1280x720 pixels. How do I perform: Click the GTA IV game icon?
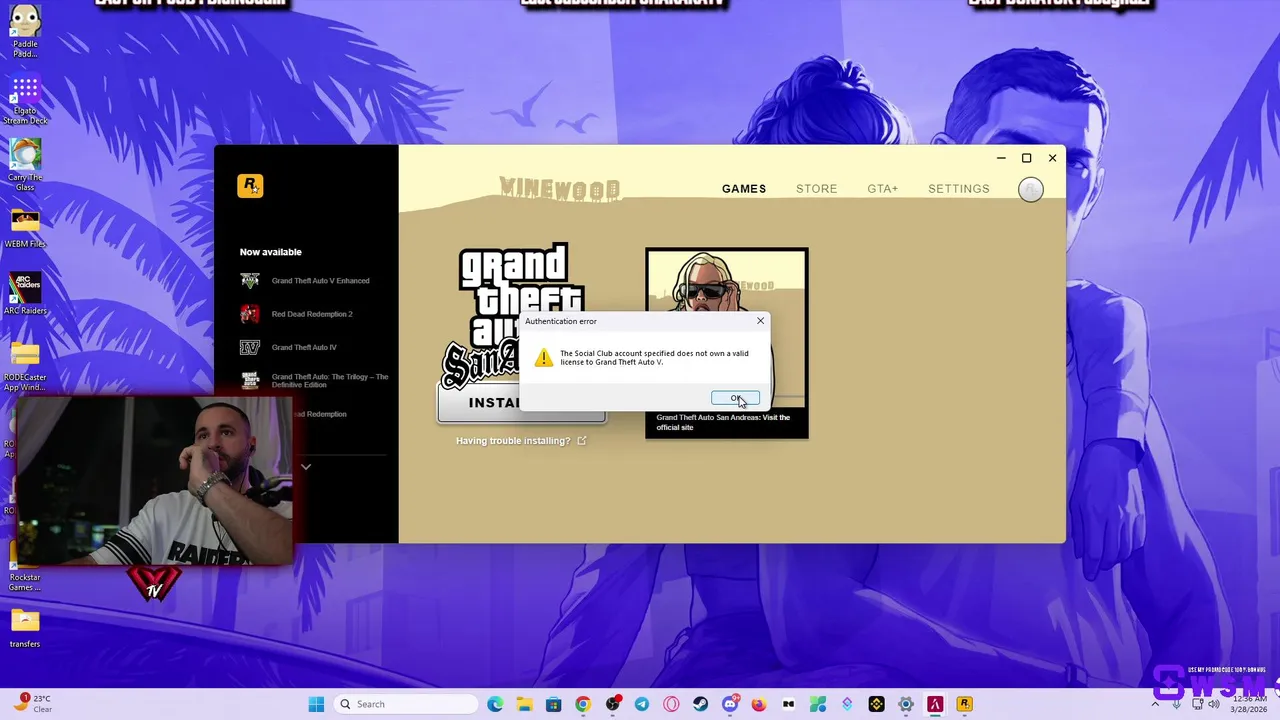[x=250, y=347]
